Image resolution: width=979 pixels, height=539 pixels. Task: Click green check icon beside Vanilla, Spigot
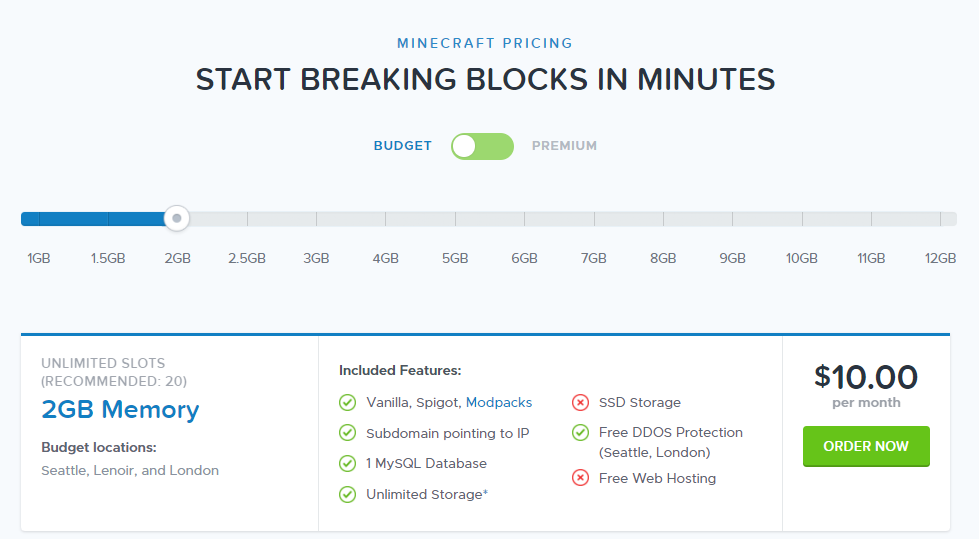(x=348, y=402)
